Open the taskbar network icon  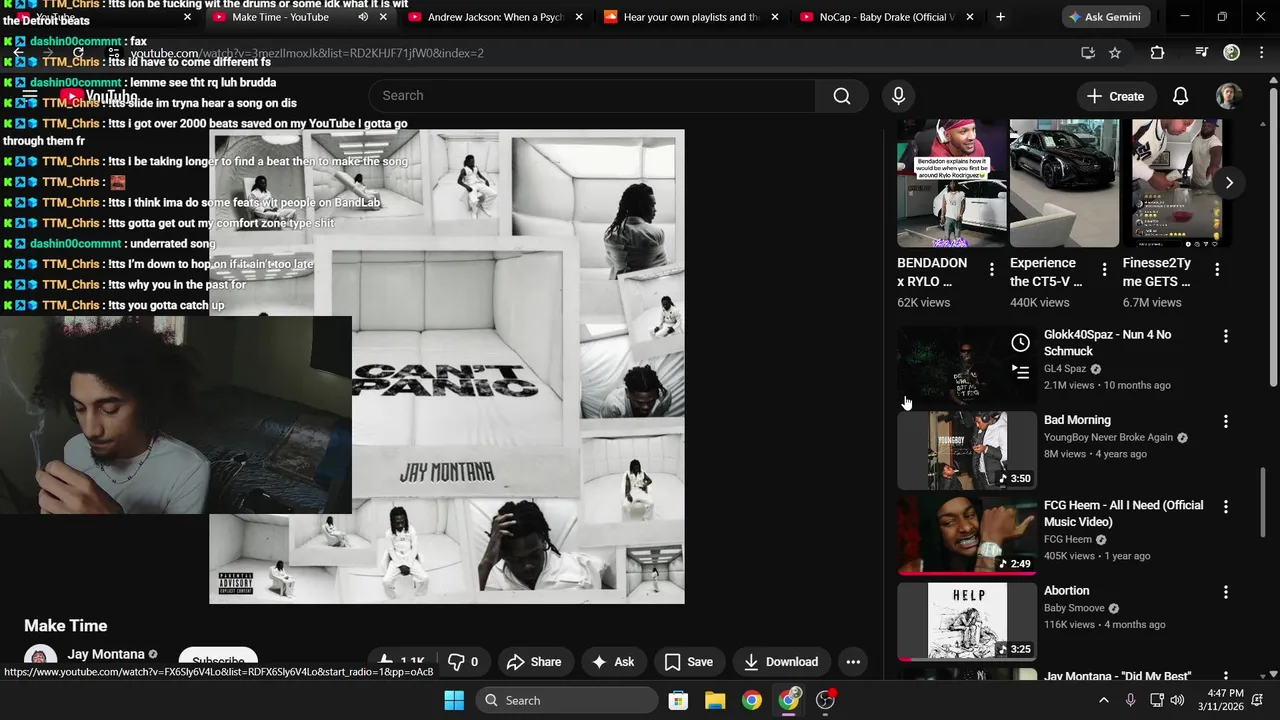pyautogui.click(x=1156, y=700)
